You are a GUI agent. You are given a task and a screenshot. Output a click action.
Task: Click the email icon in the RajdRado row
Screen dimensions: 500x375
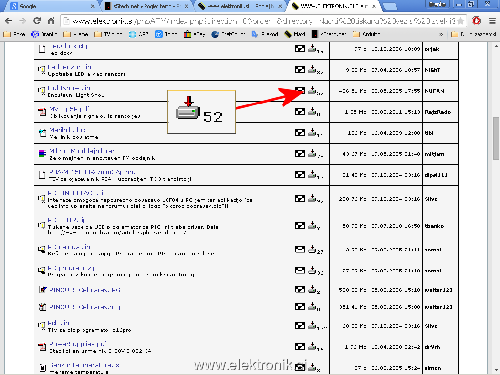tap(300, 112)
